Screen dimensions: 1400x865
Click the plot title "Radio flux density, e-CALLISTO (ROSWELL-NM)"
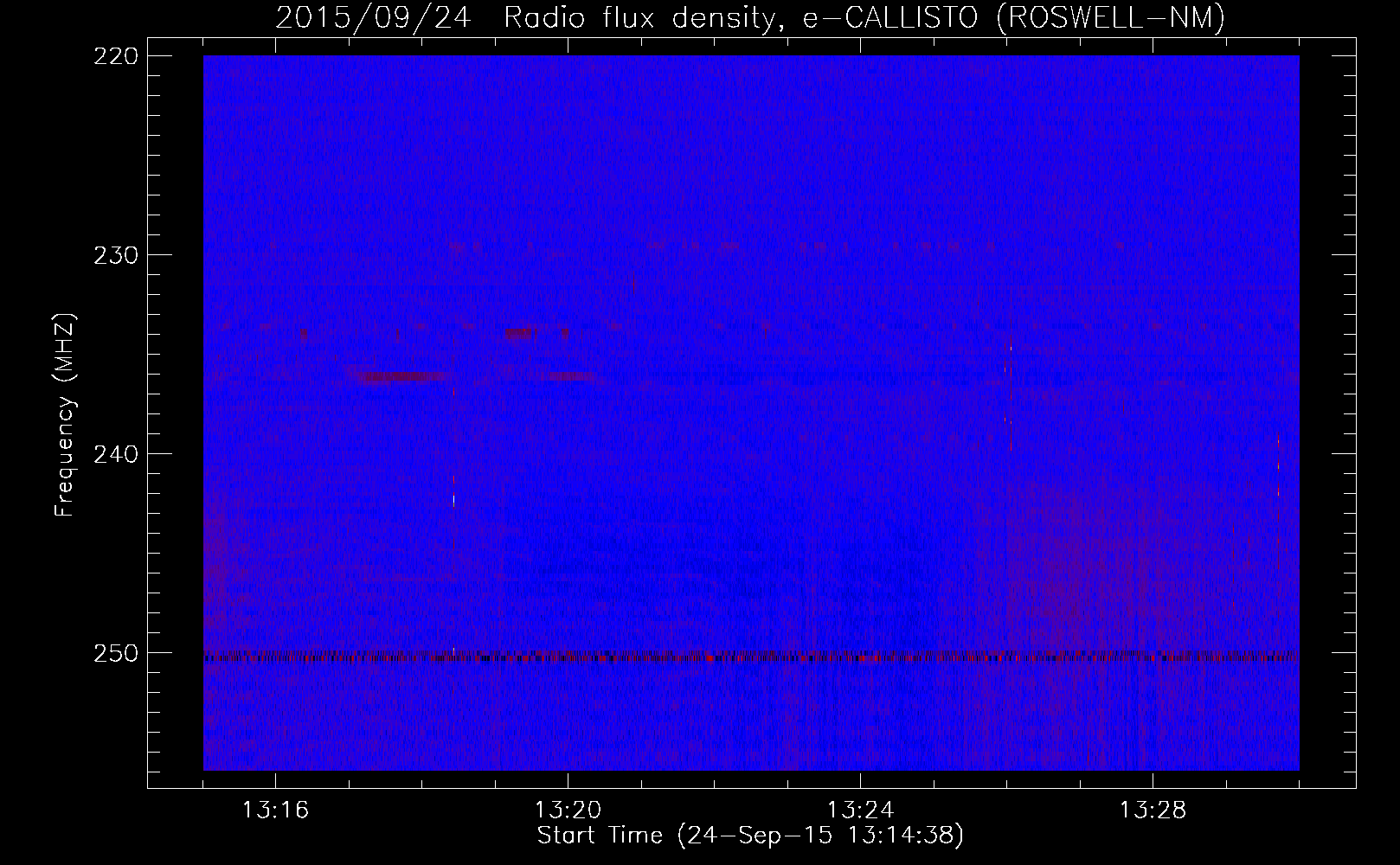click(864, 16)
